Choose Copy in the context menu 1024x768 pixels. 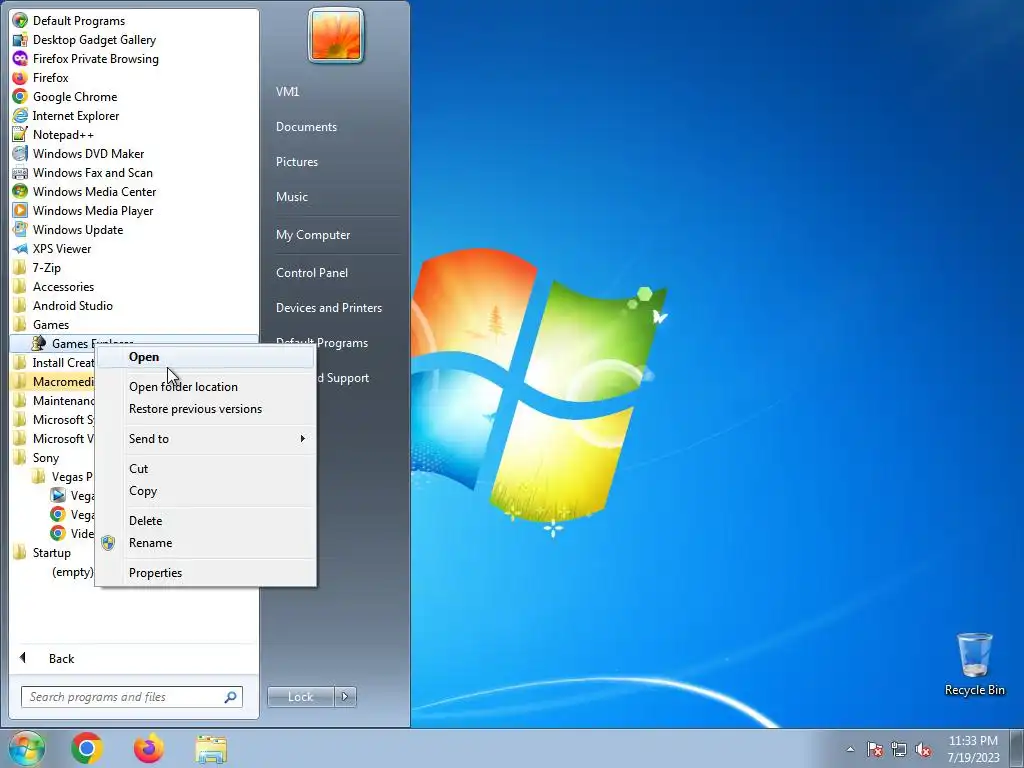coord(206,491)
